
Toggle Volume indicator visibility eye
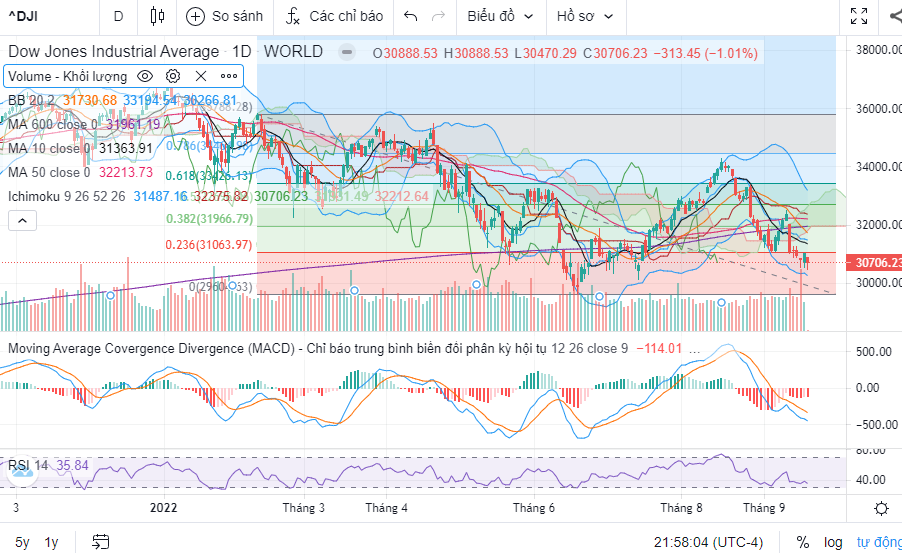tap(145, 76)
